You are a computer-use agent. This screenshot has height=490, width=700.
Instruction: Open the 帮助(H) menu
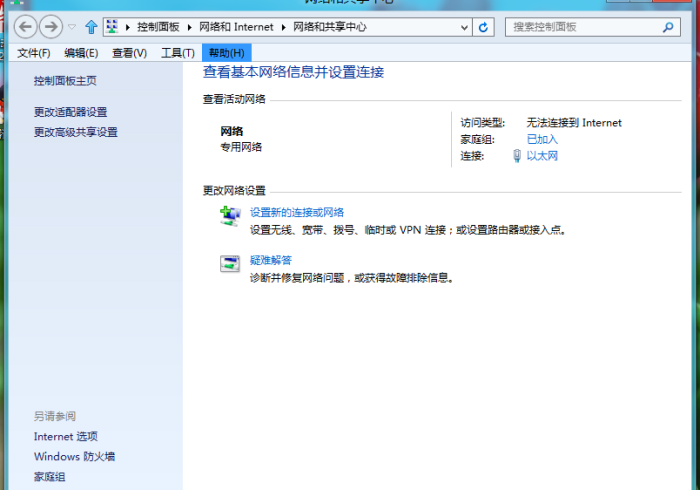coord(227,53)
